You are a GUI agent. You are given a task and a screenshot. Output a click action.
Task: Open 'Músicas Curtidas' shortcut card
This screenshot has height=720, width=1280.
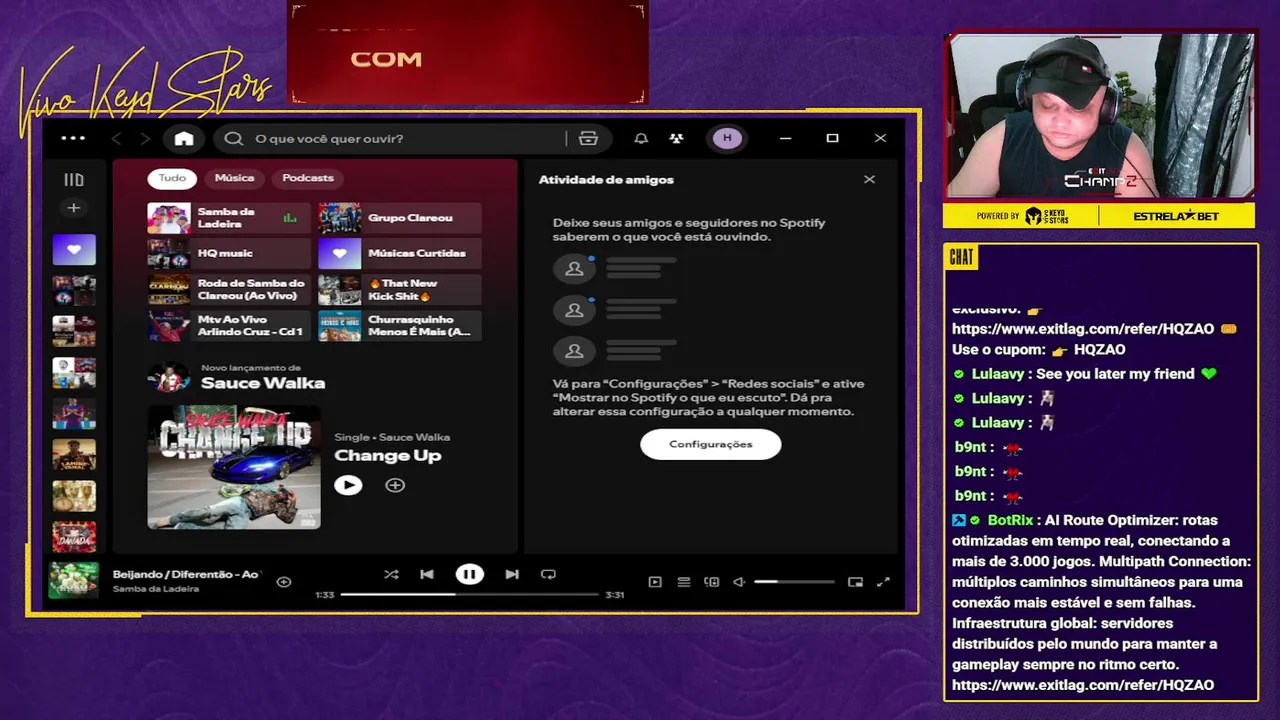400,254
